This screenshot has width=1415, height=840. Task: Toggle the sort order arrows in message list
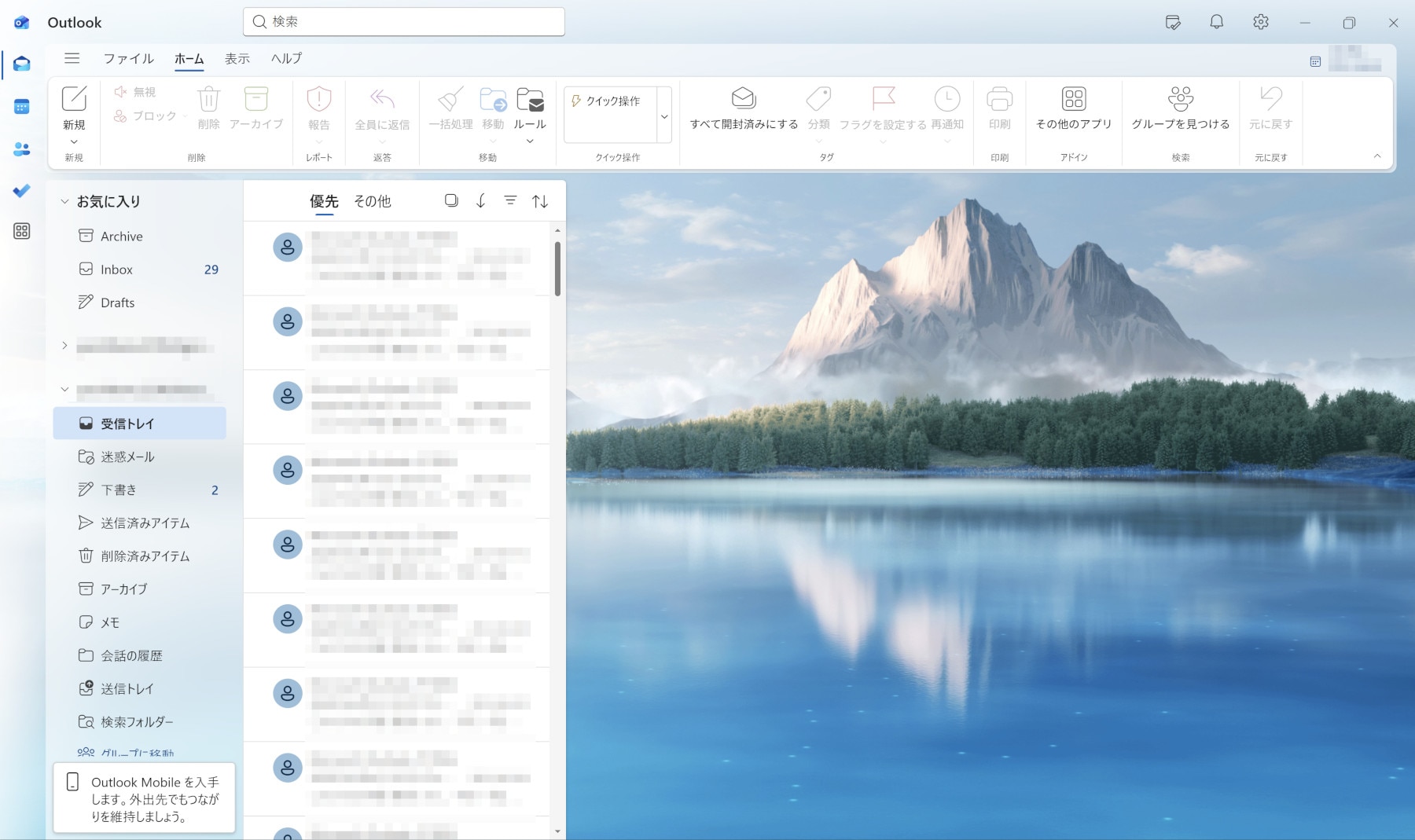pos(540,201)
